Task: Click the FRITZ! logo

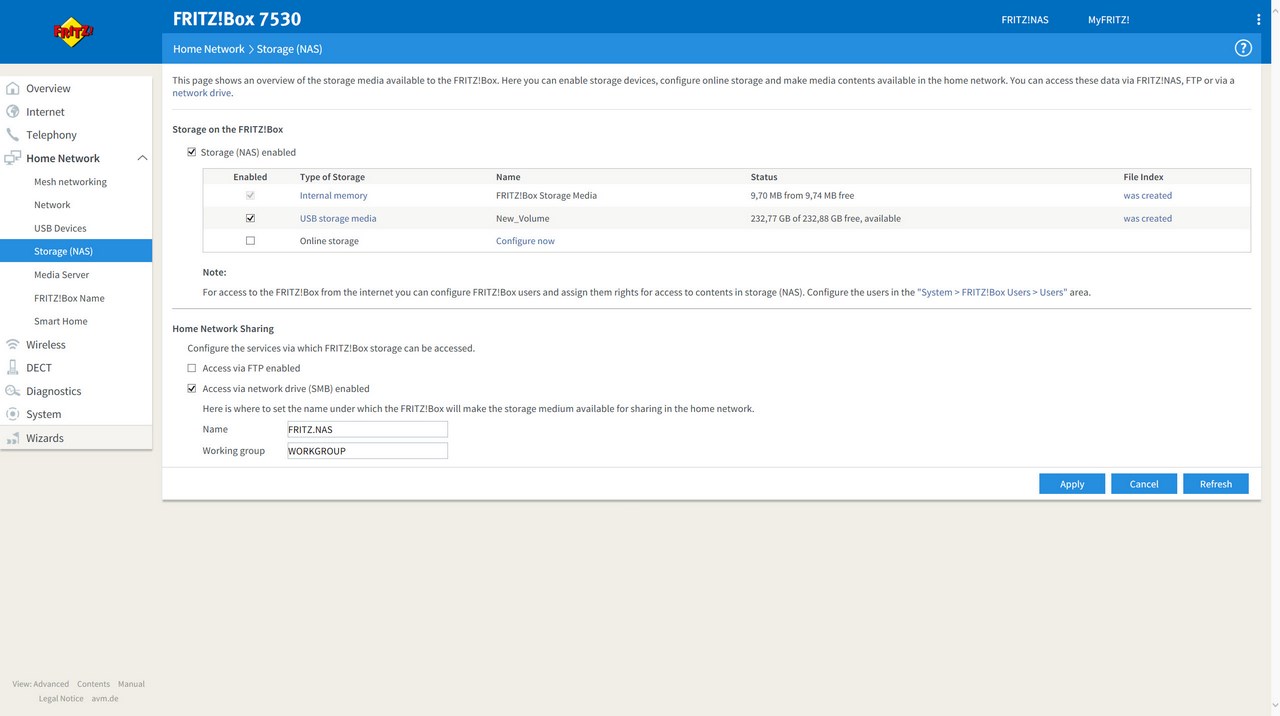Action: [x=73, y=32]
